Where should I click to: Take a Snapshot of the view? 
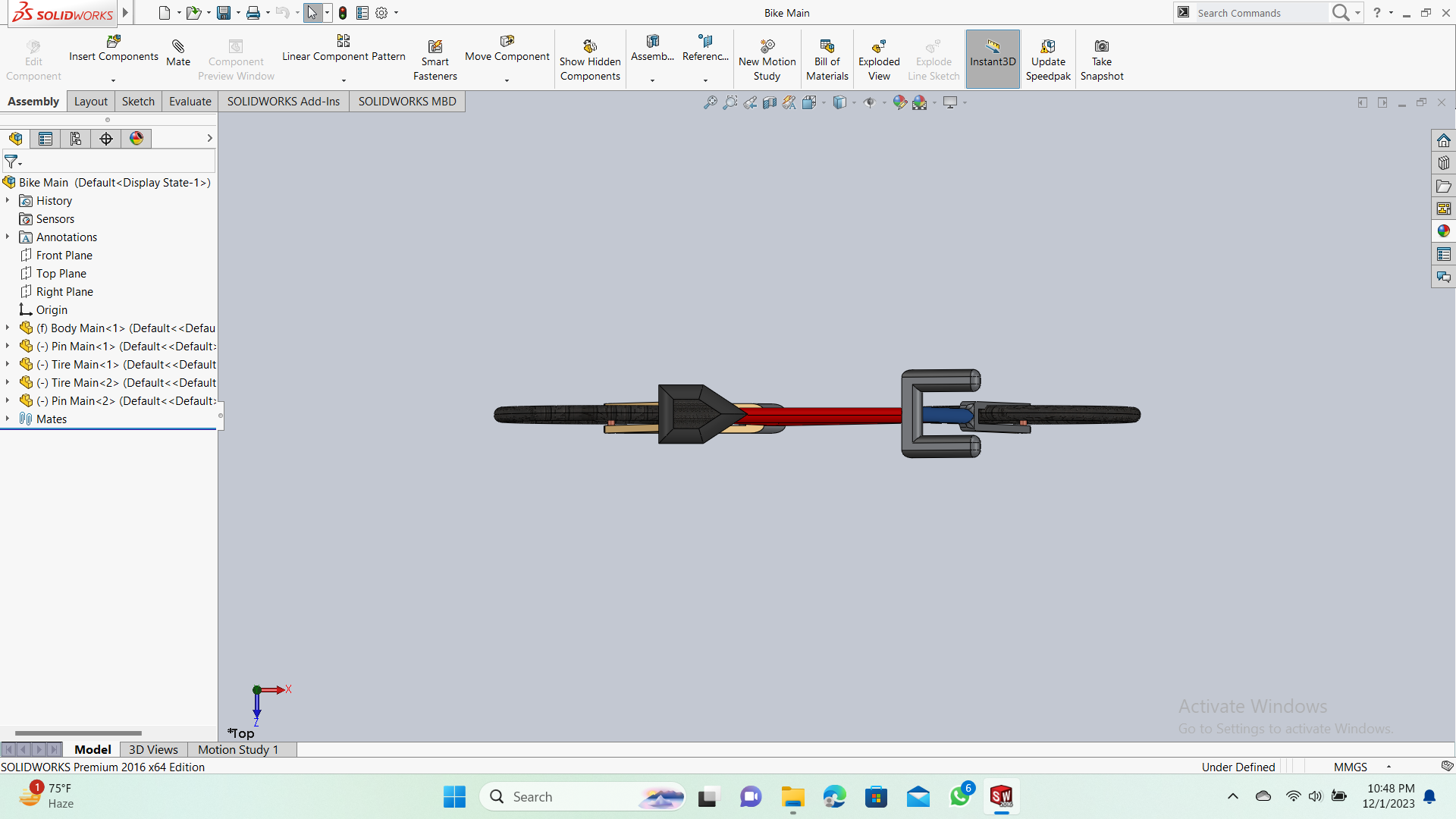click(1102, 61)
